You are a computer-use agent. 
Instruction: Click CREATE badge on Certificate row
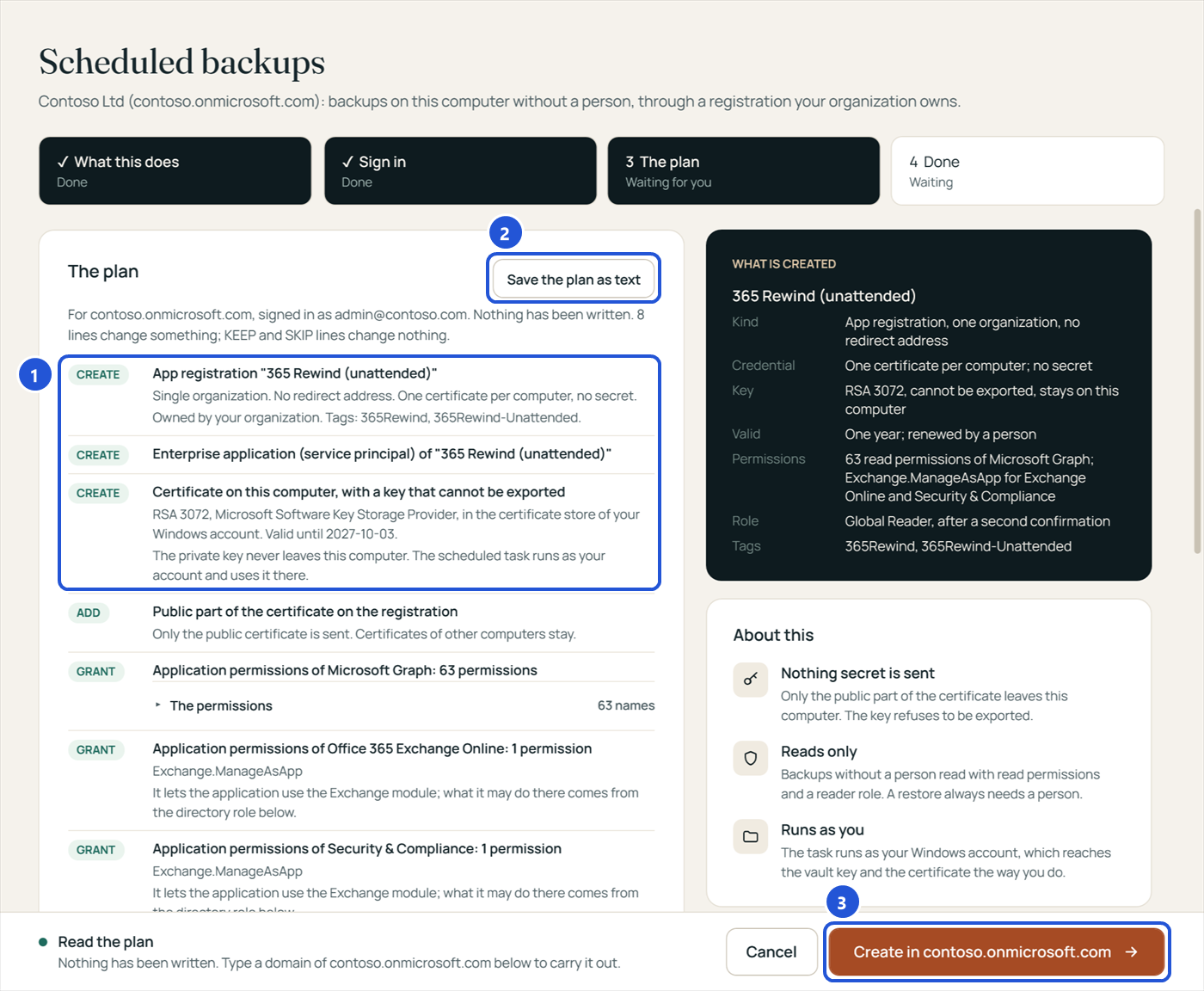(98, 493)
